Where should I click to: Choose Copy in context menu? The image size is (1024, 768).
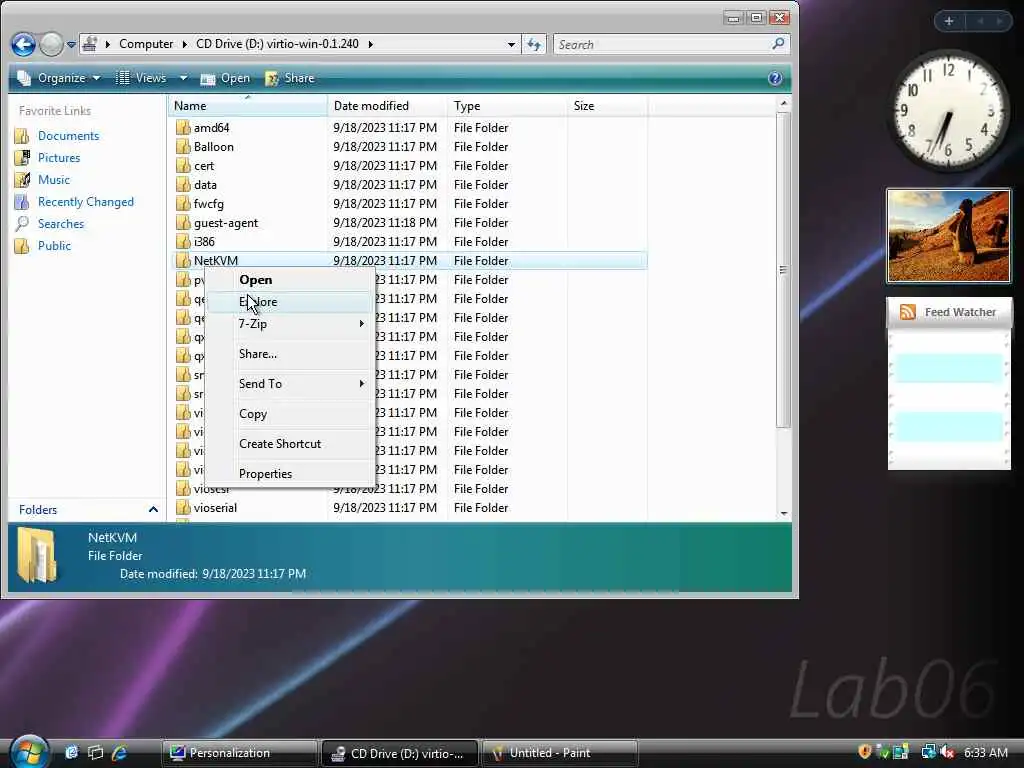pyautogui.click(x=290, y=414)
